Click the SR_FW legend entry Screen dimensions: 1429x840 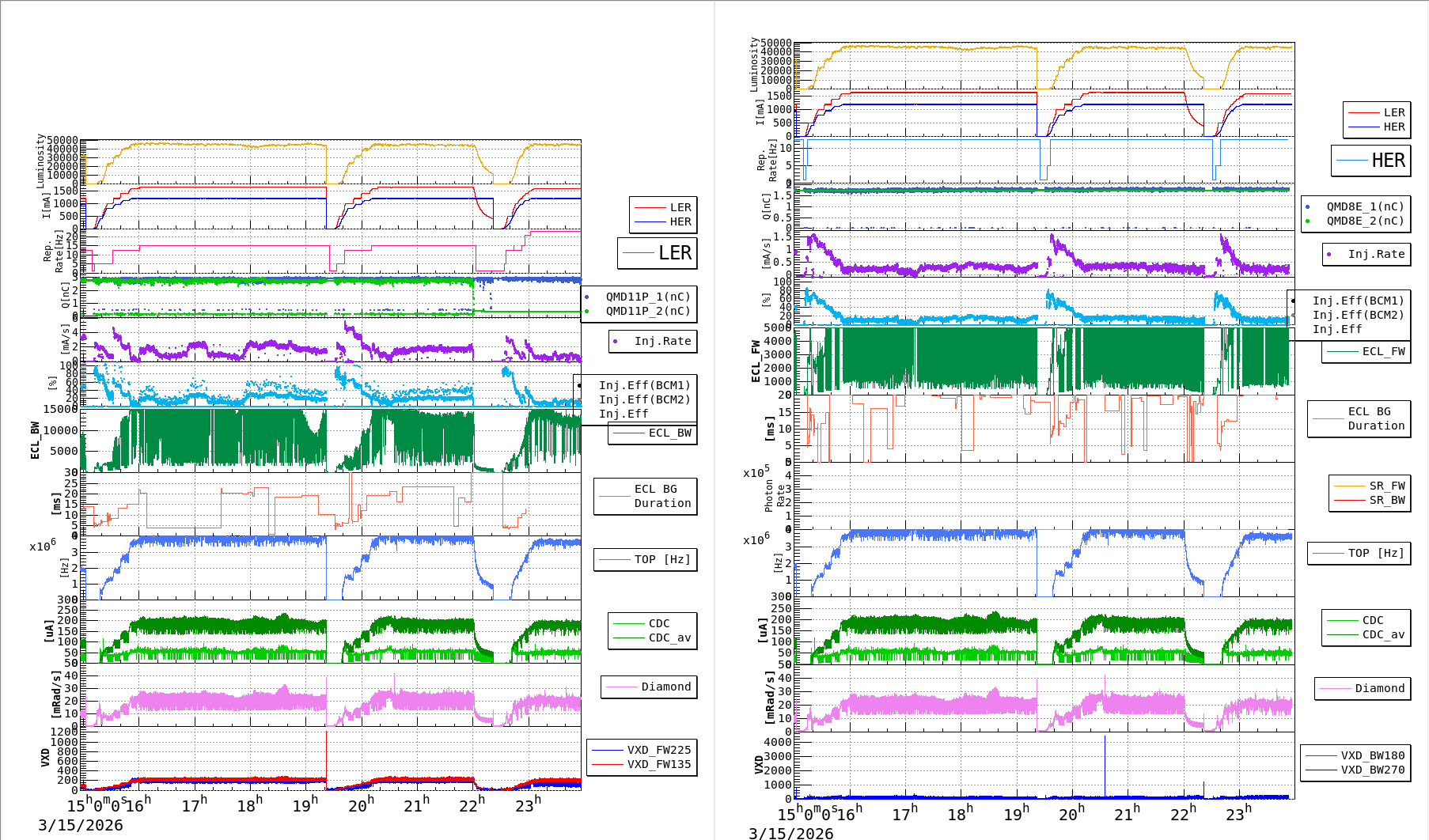(1386, 486)
